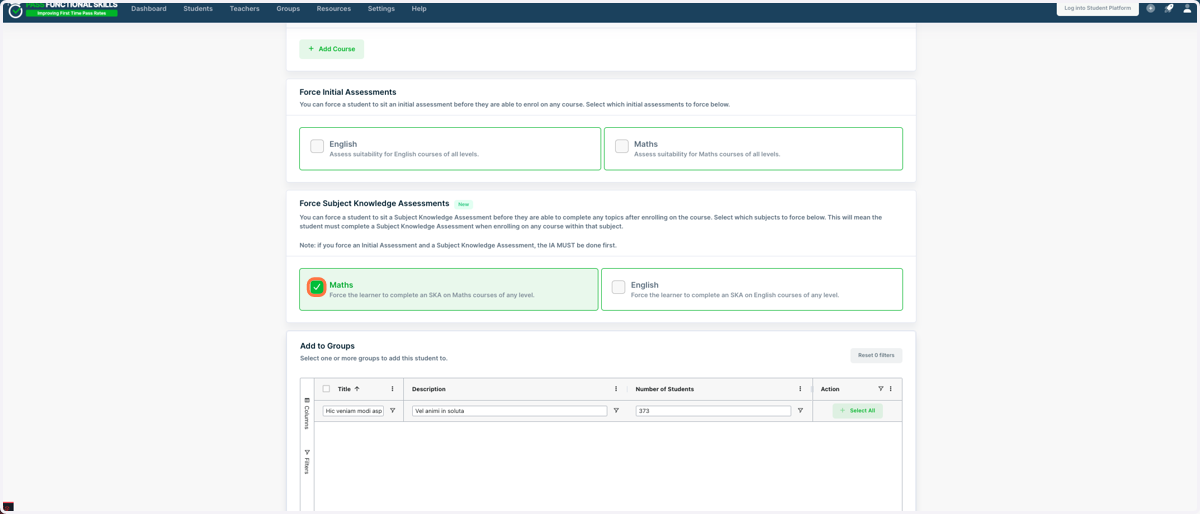The width and height of the screenshot is (1200, 514).
Task: Click the Reset 0 filters button
Action: 876,355
